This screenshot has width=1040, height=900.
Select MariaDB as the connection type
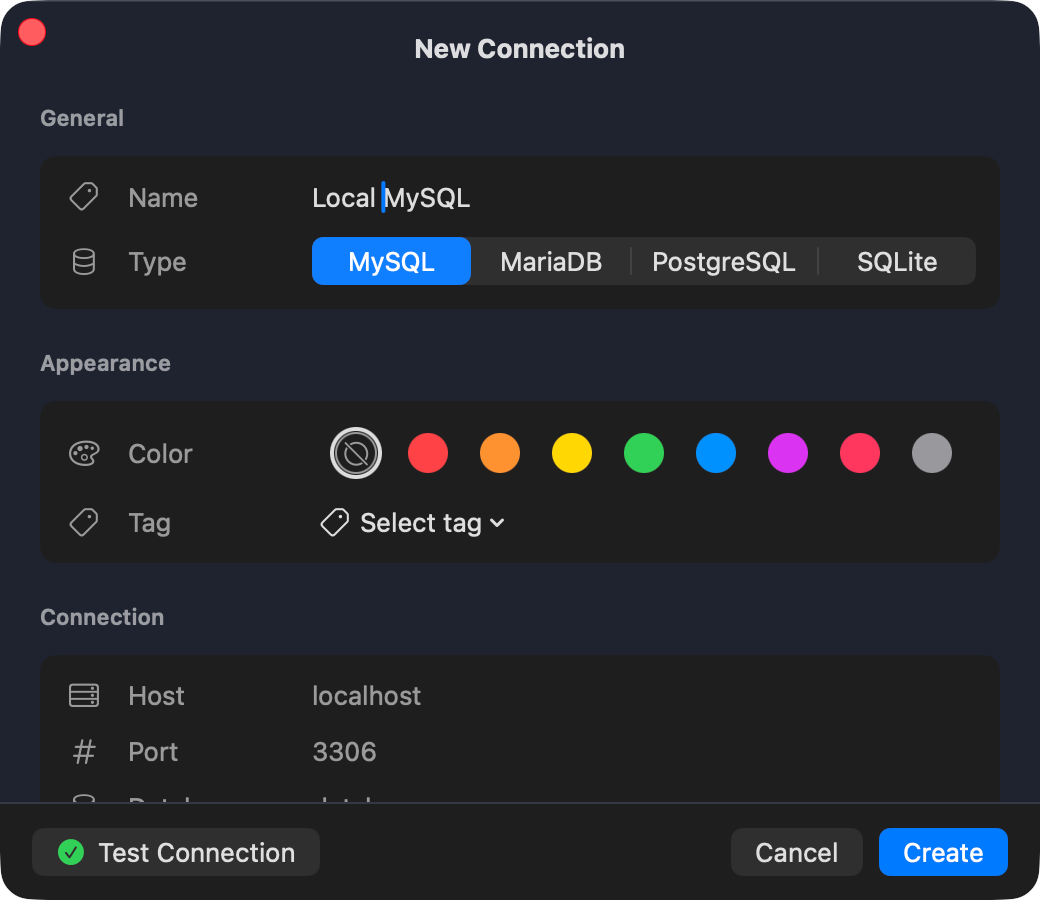pos(551,261)
